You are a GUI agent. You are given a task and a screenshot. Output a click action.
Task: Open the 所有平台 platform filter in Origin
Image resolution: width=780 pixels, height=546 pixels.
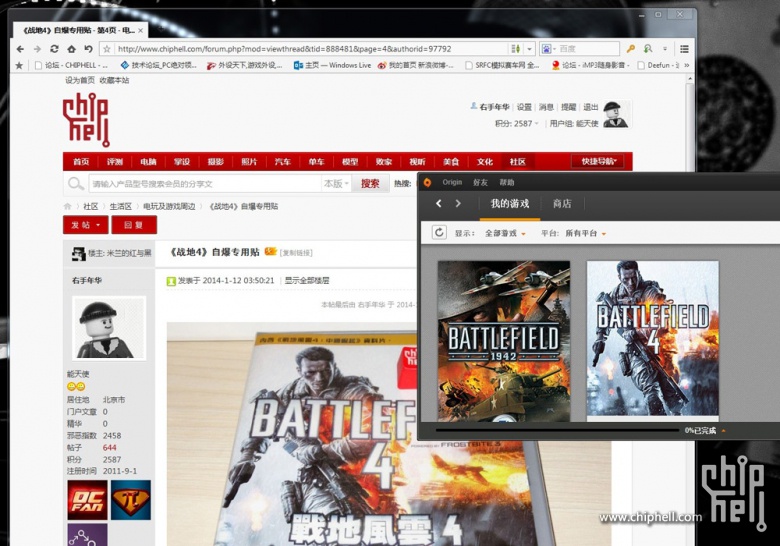coord(585,233)
